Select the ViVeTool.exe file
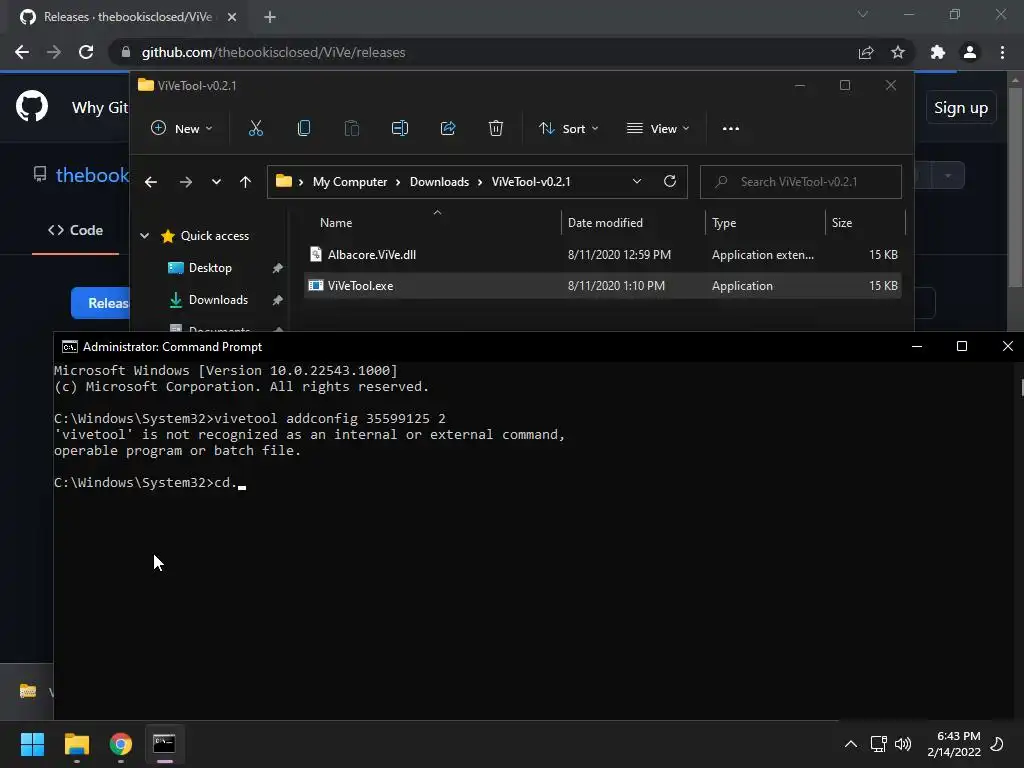This screenshot has height=768, width=1024. click(602, 286)
